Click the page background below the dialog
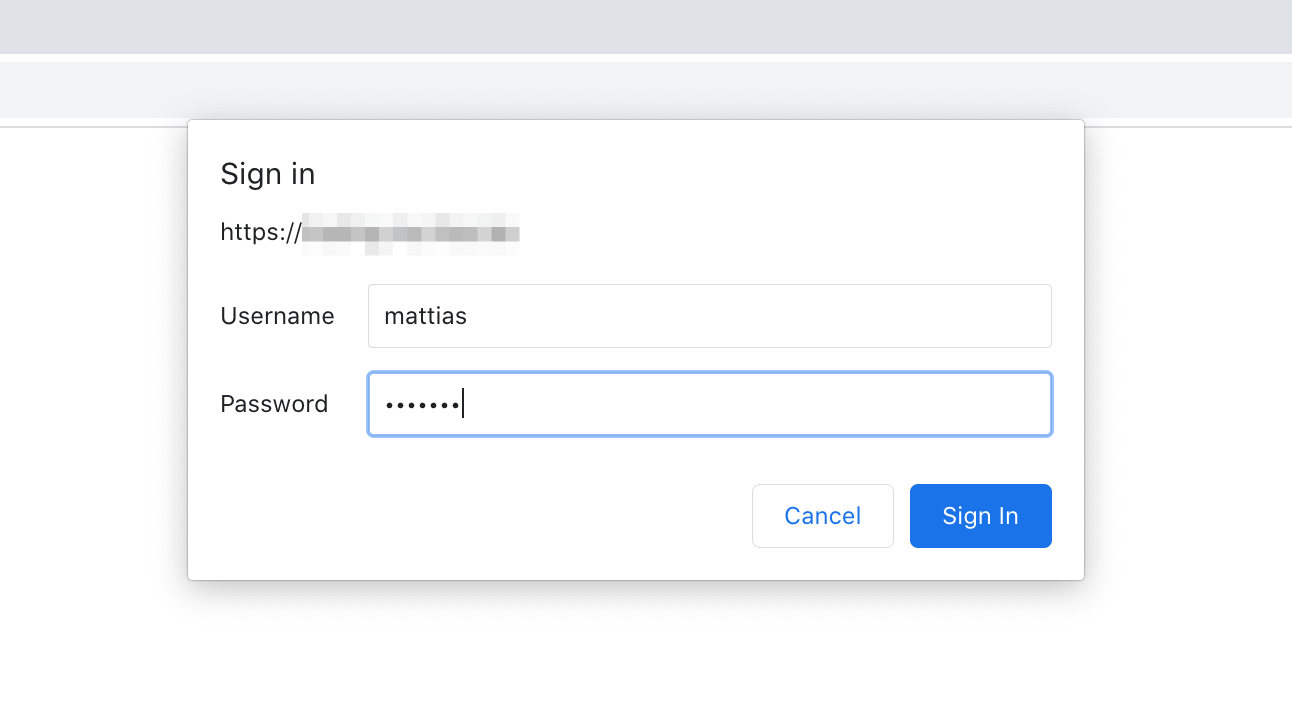The width and height of the screenshot is (1292, 710). tap(646, 650)
